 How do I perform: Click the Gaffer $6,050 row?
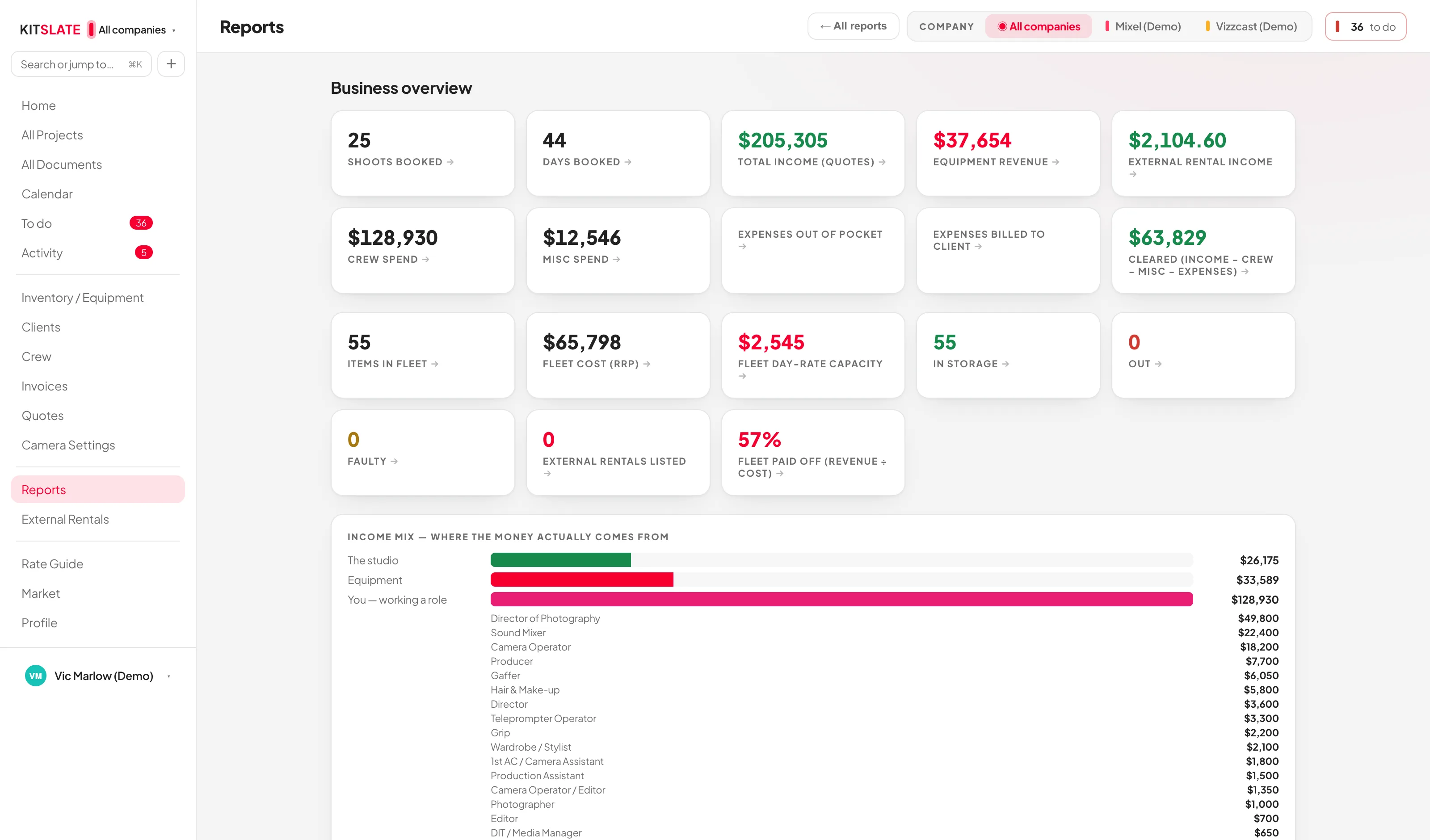885,676
